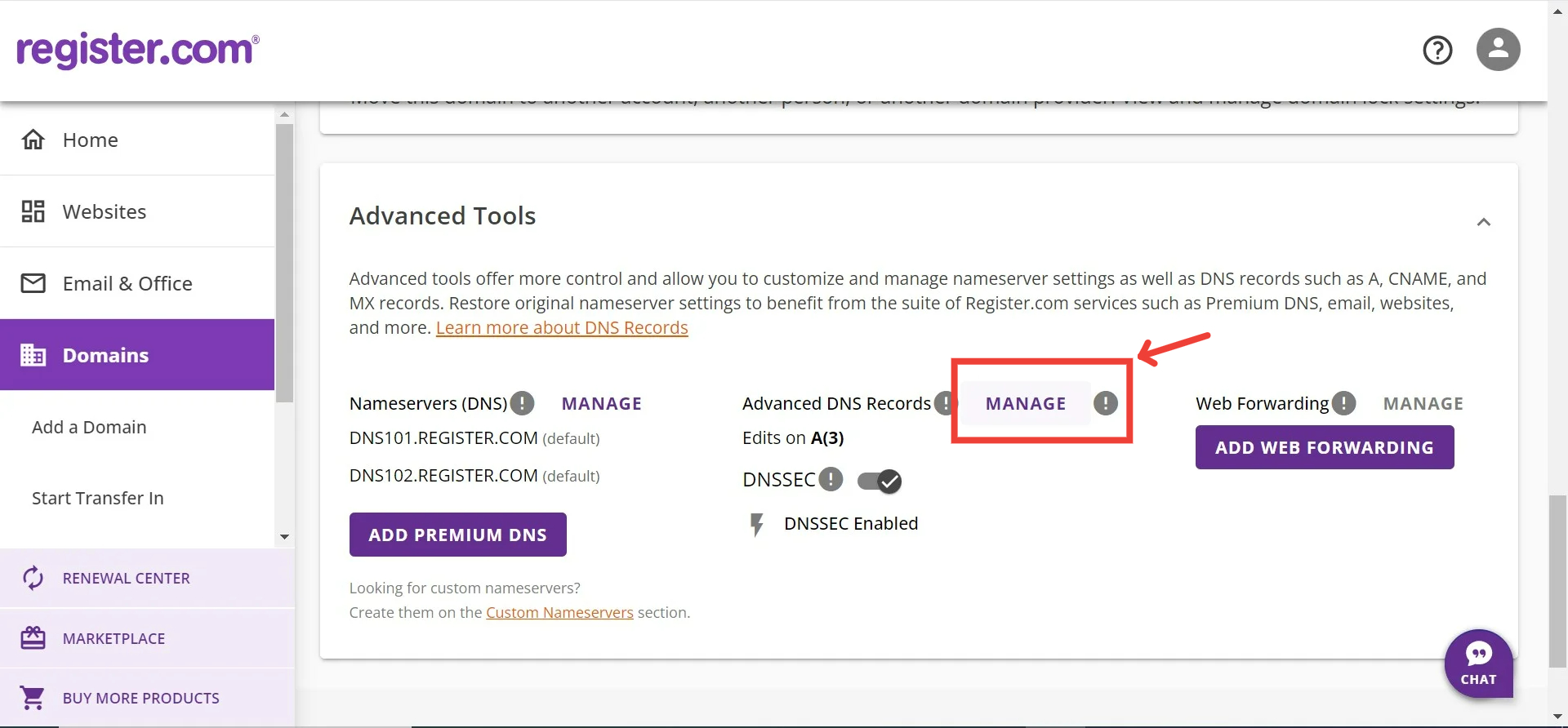Click DNS101.REGISTER.COM nameserver text
Viewport: 1568px width, 728px height.
tap(443, 437)
